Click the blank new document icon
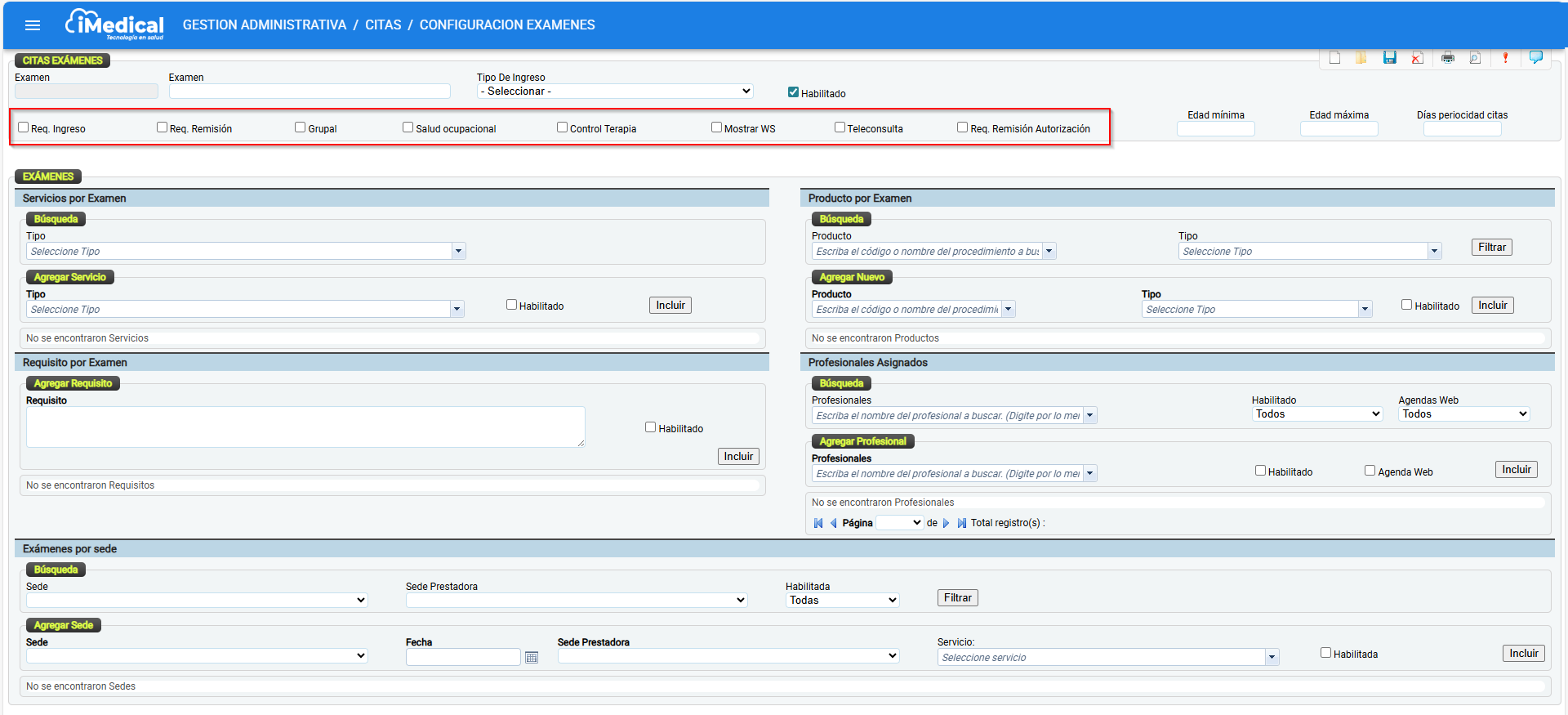The image size is (1568, 715). coord(1334,57)
